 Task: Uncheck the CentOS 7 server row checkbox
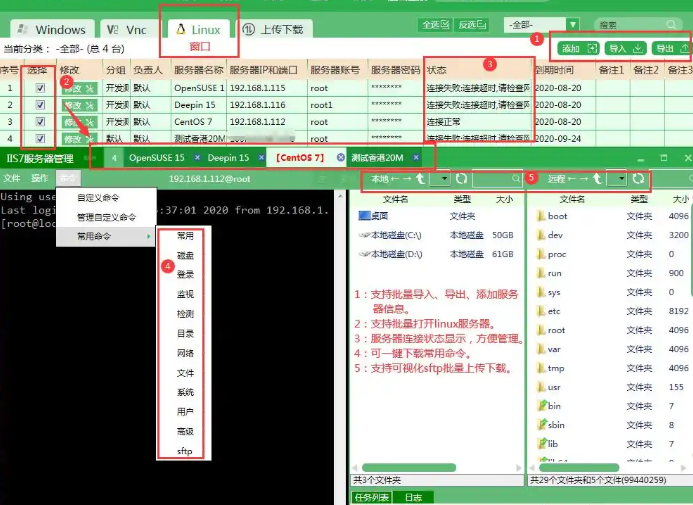point(40,122)
